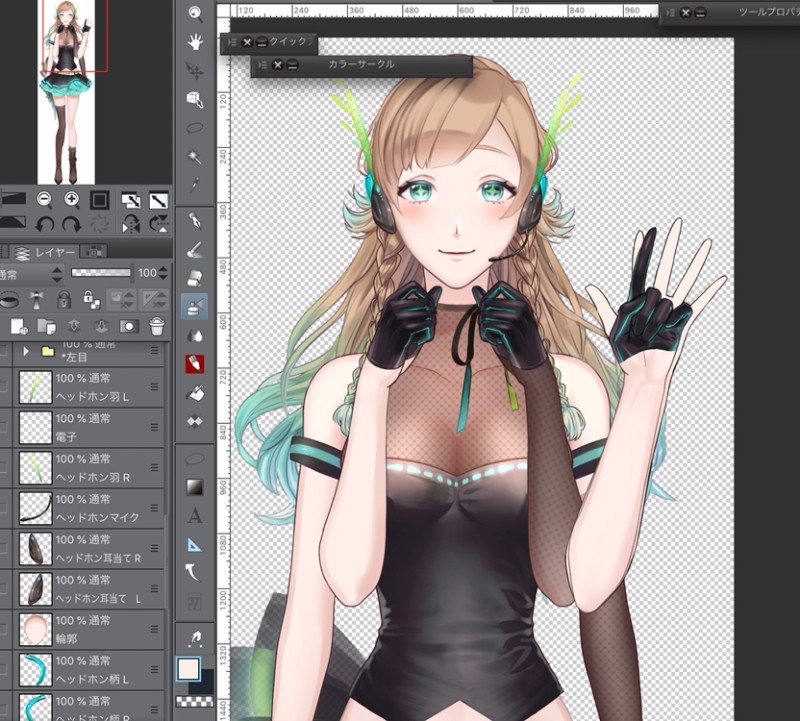Select the Text tool

[x=194, y=516]
